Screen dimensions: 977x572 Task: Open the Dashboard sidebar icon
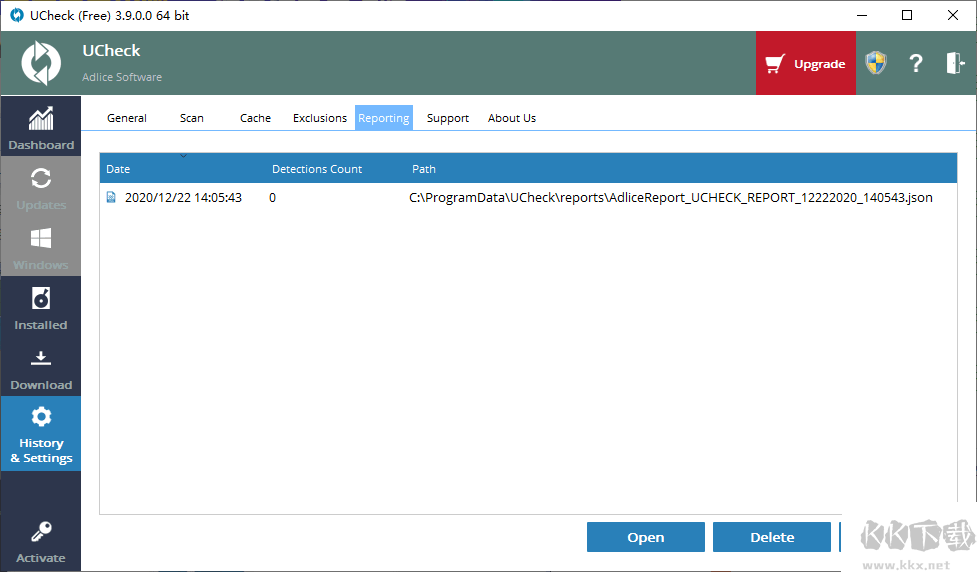pos(41,118)
